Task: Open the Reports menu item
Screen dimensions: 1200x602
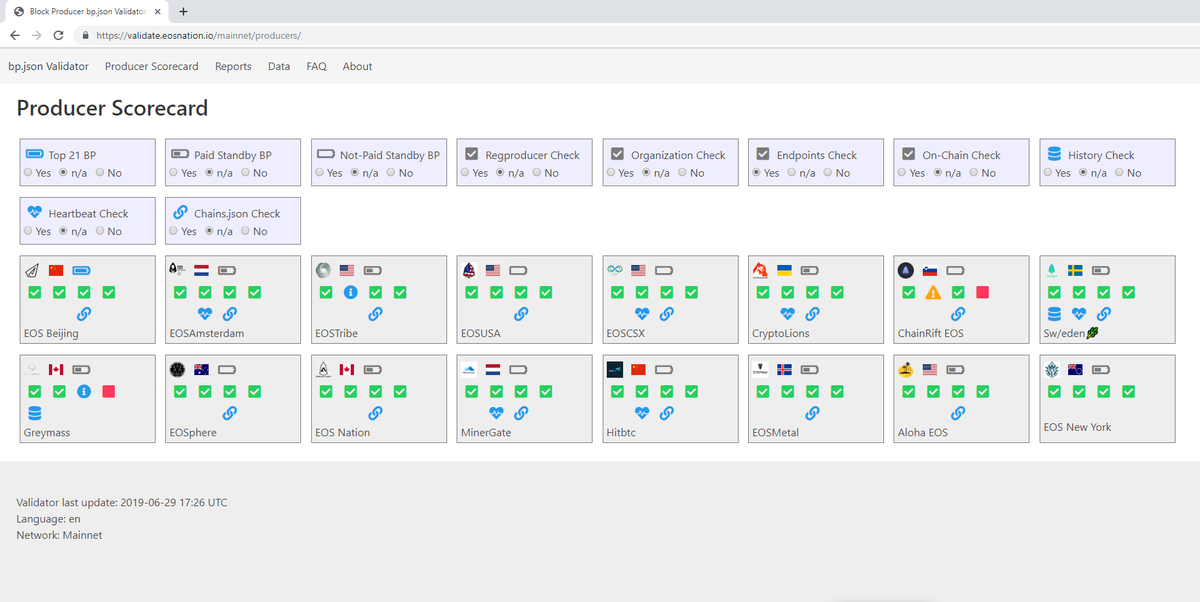Action: (x=233, y=66)
